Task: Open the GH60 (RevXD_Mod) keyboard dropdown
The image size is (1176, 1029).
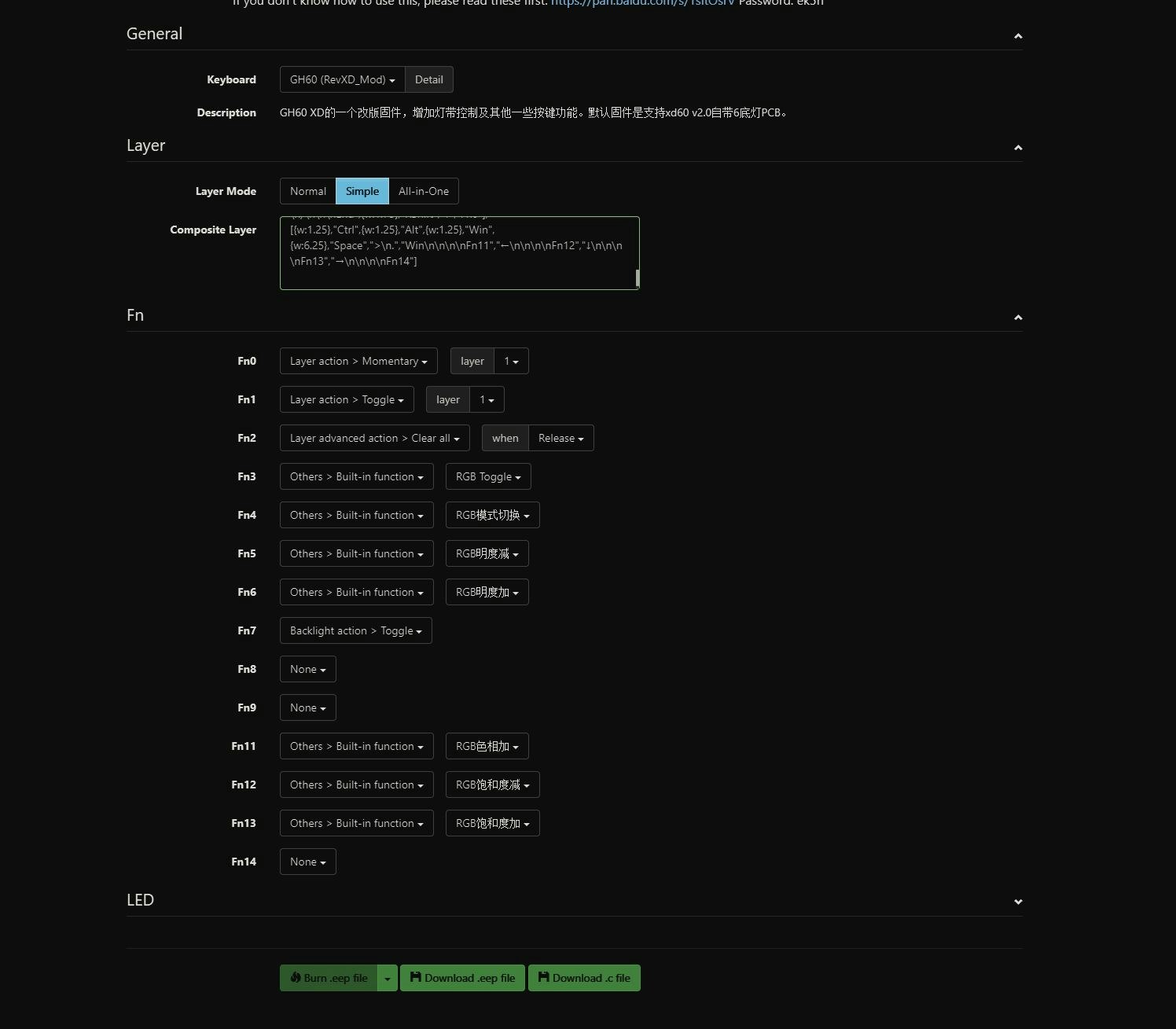Action: pyautogui.click(x=342, y=79)
